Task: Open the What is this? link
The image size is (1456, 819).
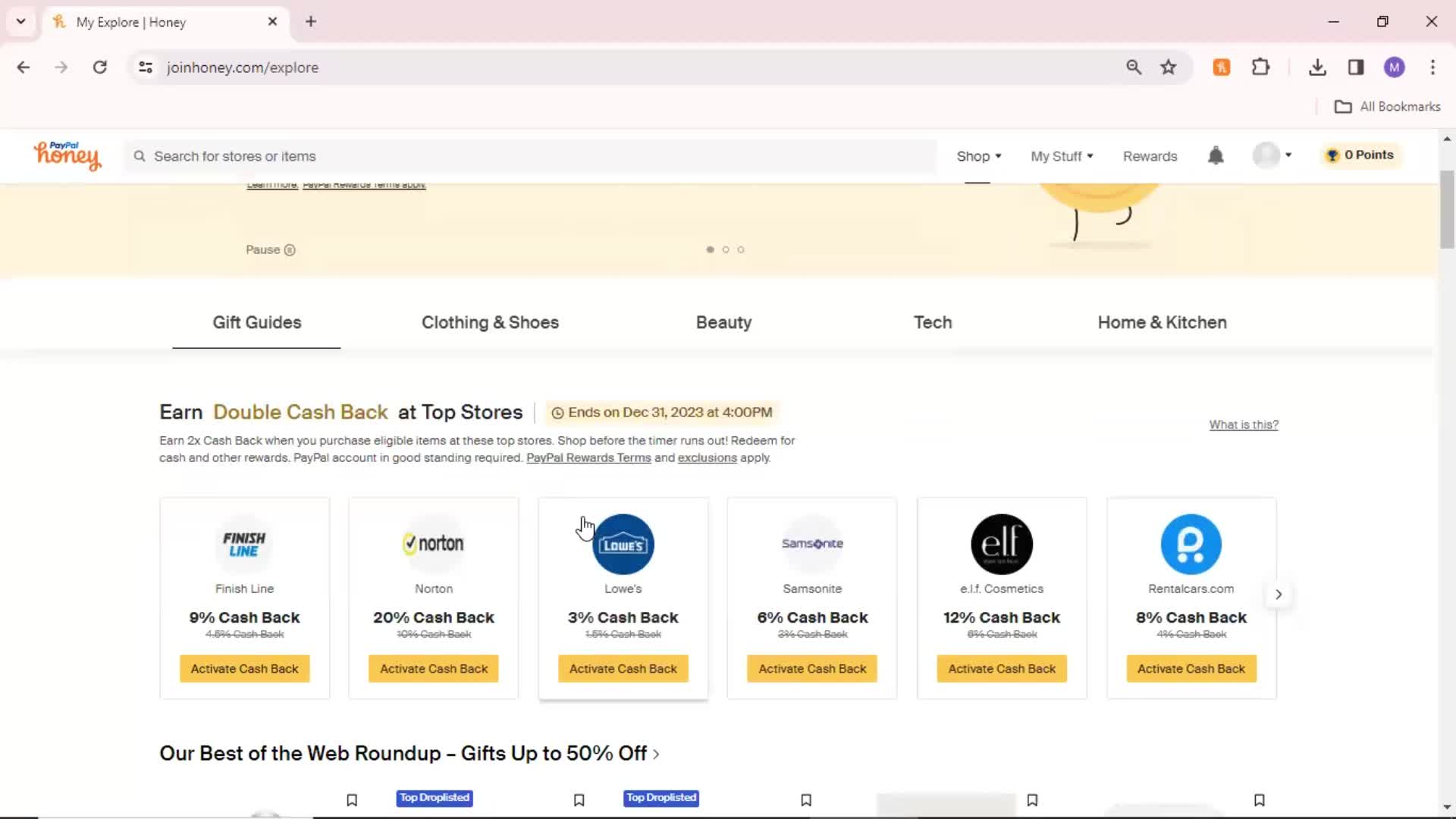Action: [x=1244, y=425]
